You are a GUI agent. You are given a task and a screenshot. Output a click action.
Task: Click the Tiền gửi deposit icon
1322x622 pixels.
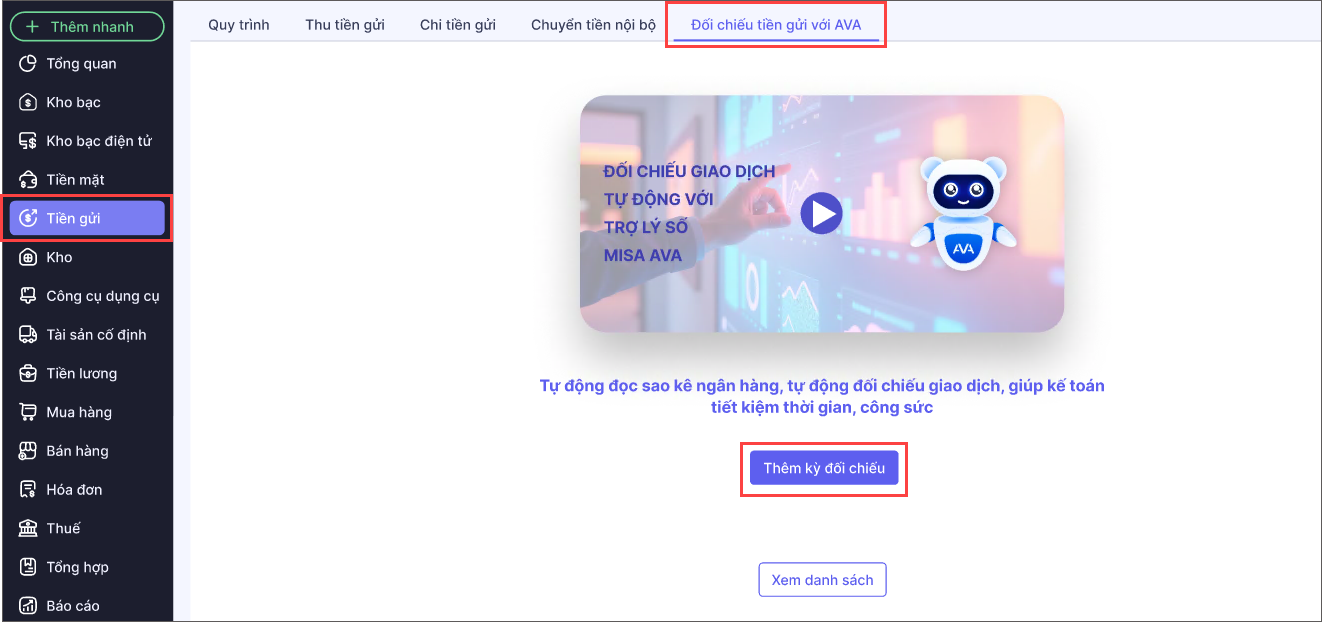coord(28,219)
